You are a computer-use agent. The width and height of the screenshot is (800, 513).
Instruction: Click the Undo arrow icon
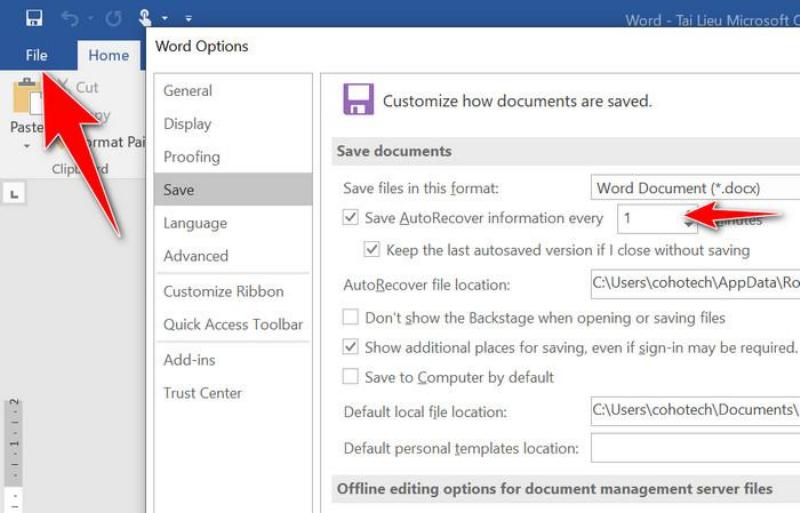click(70, 19)
